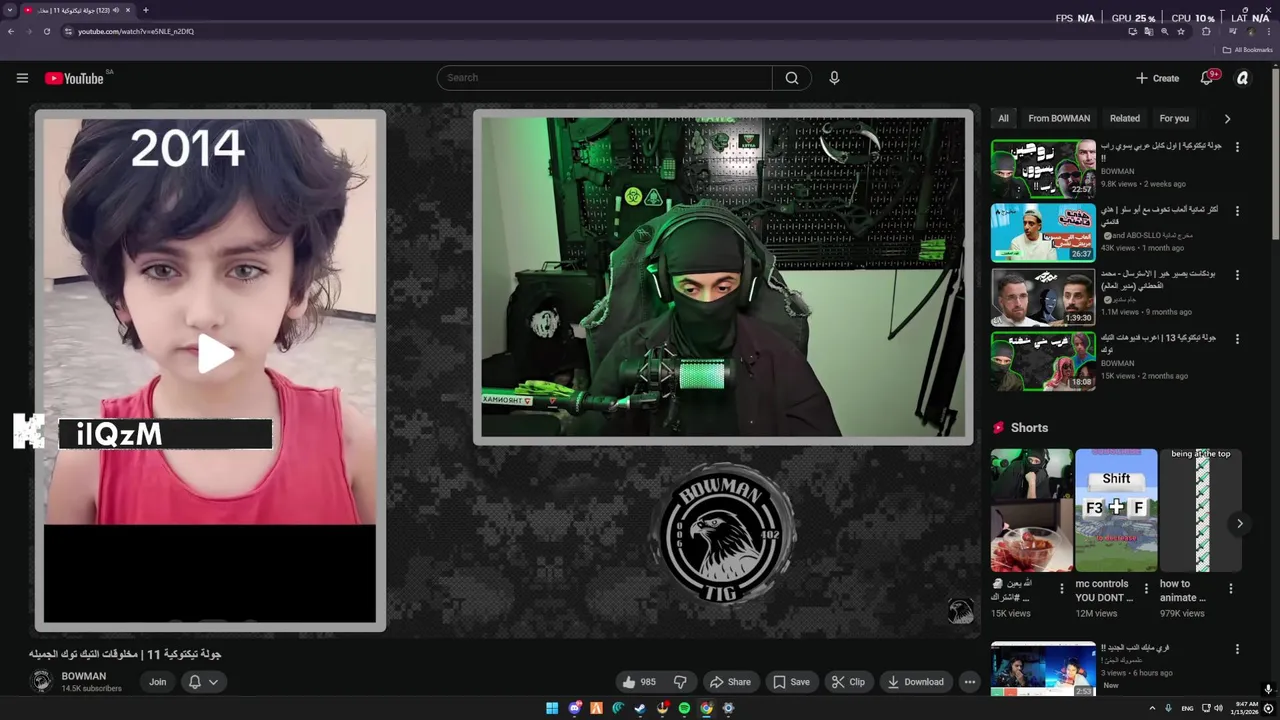
Task: Open Spotify from the taskbar
Action: pyautogui.click(x=684, y=708)
